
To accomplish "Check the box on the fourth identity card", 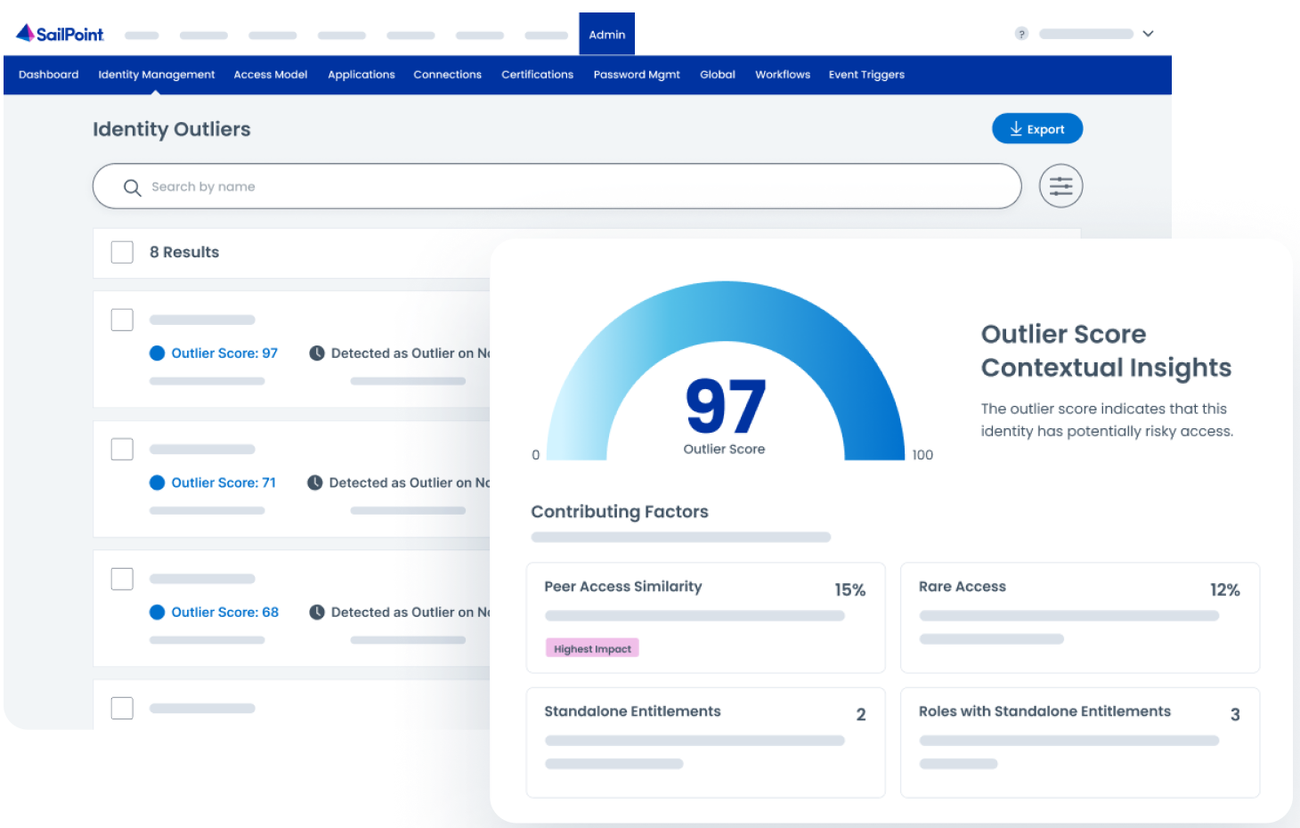I will tap(122, 708).
